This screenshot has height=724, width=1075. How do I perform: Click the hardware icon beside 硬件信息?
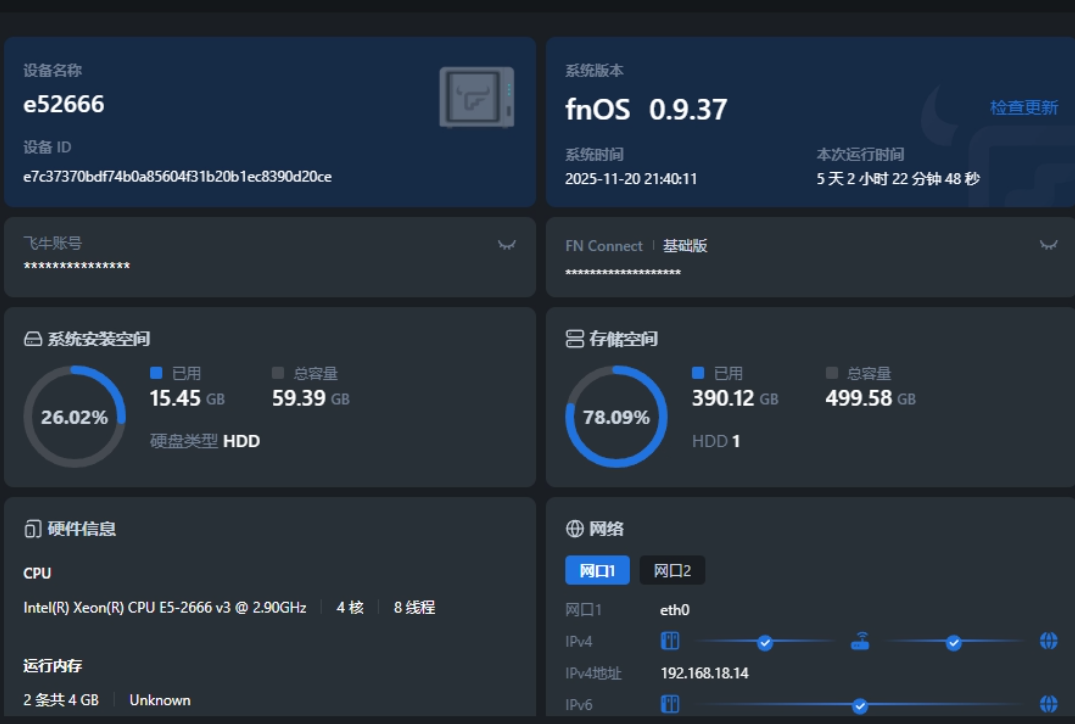(33, 529)
